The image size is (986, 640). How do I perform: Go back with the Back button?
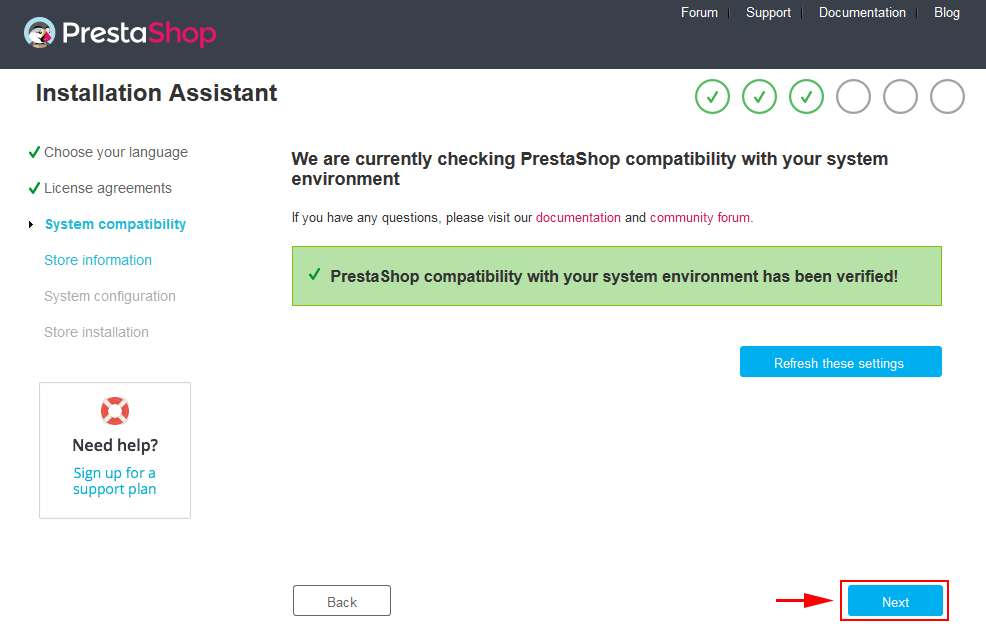tap(341, 601)
